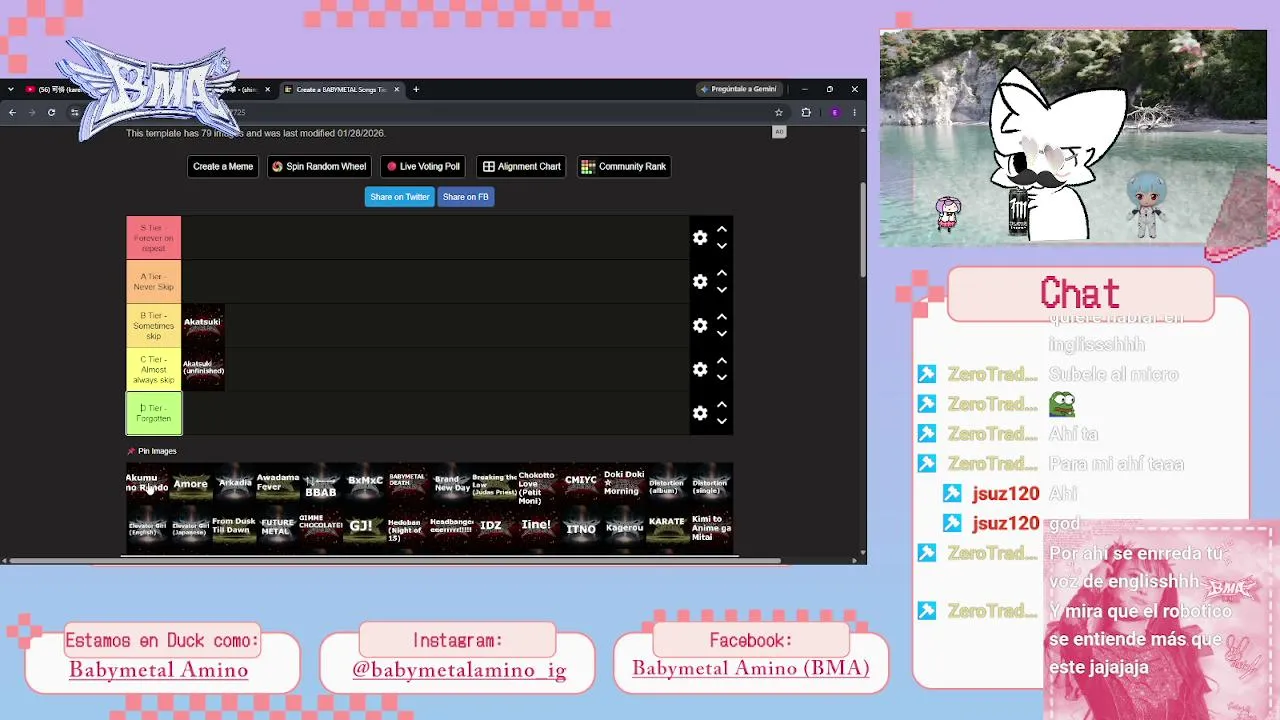Select the S Tier label cell
Screen dimensions: 1280x720
coord(154,238)
